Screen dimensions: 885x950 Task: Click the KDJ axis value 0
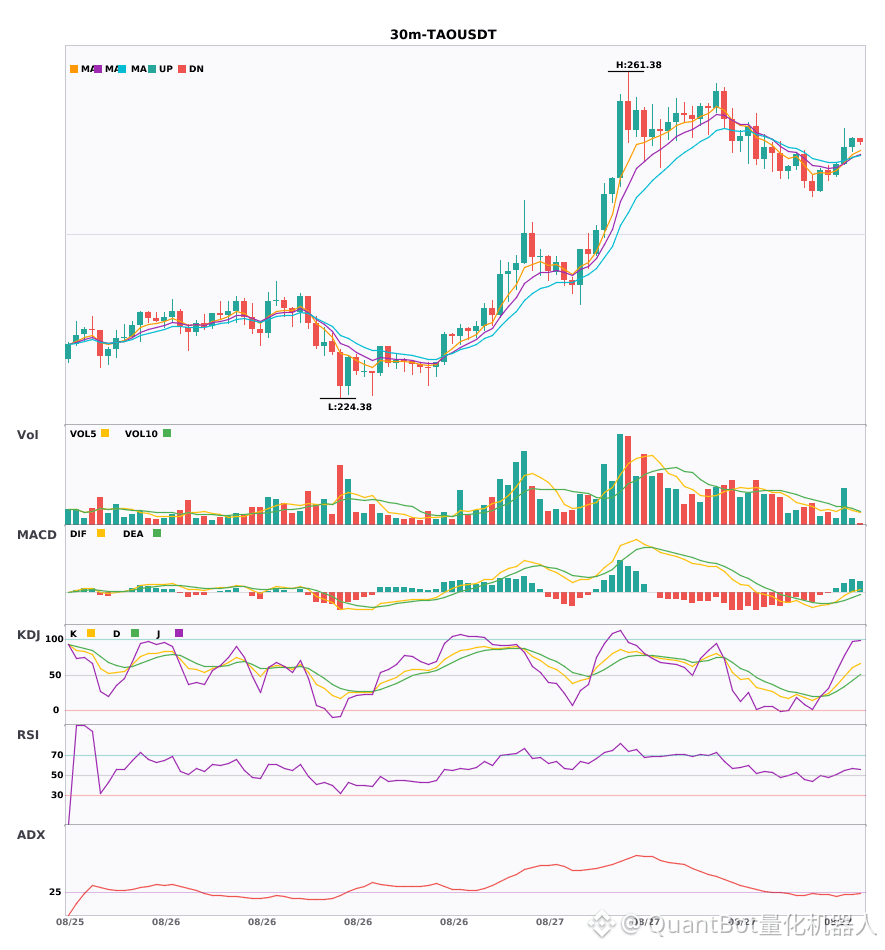click(x=56, y=710)
